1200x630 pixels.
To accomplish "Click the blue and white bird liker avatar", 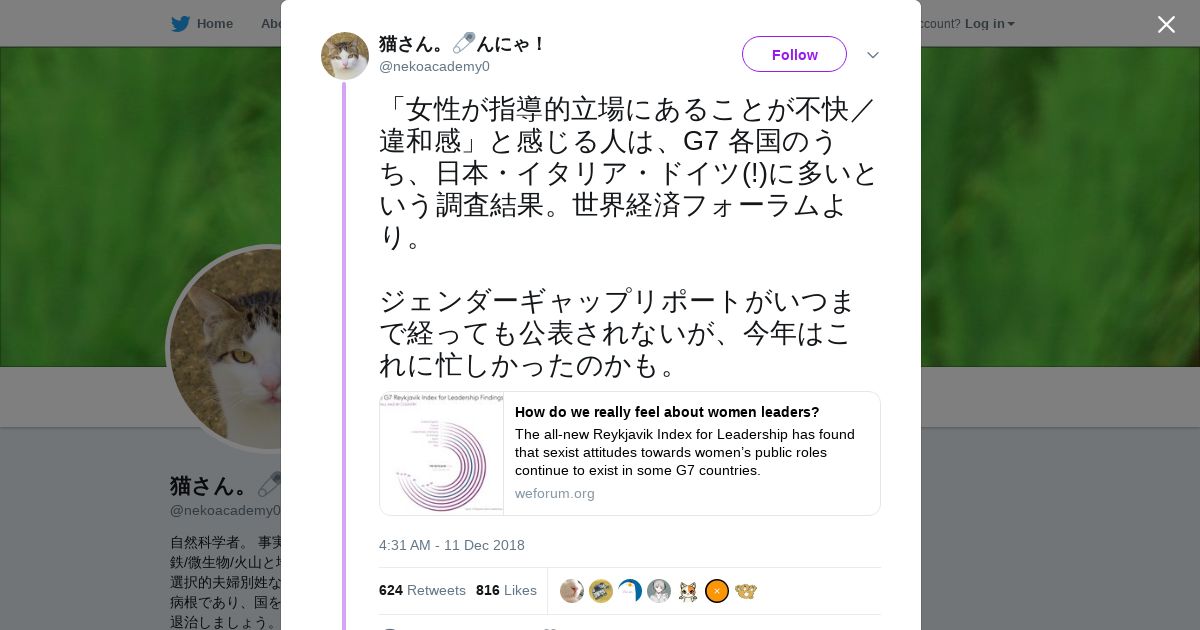I will pos(630,591).
